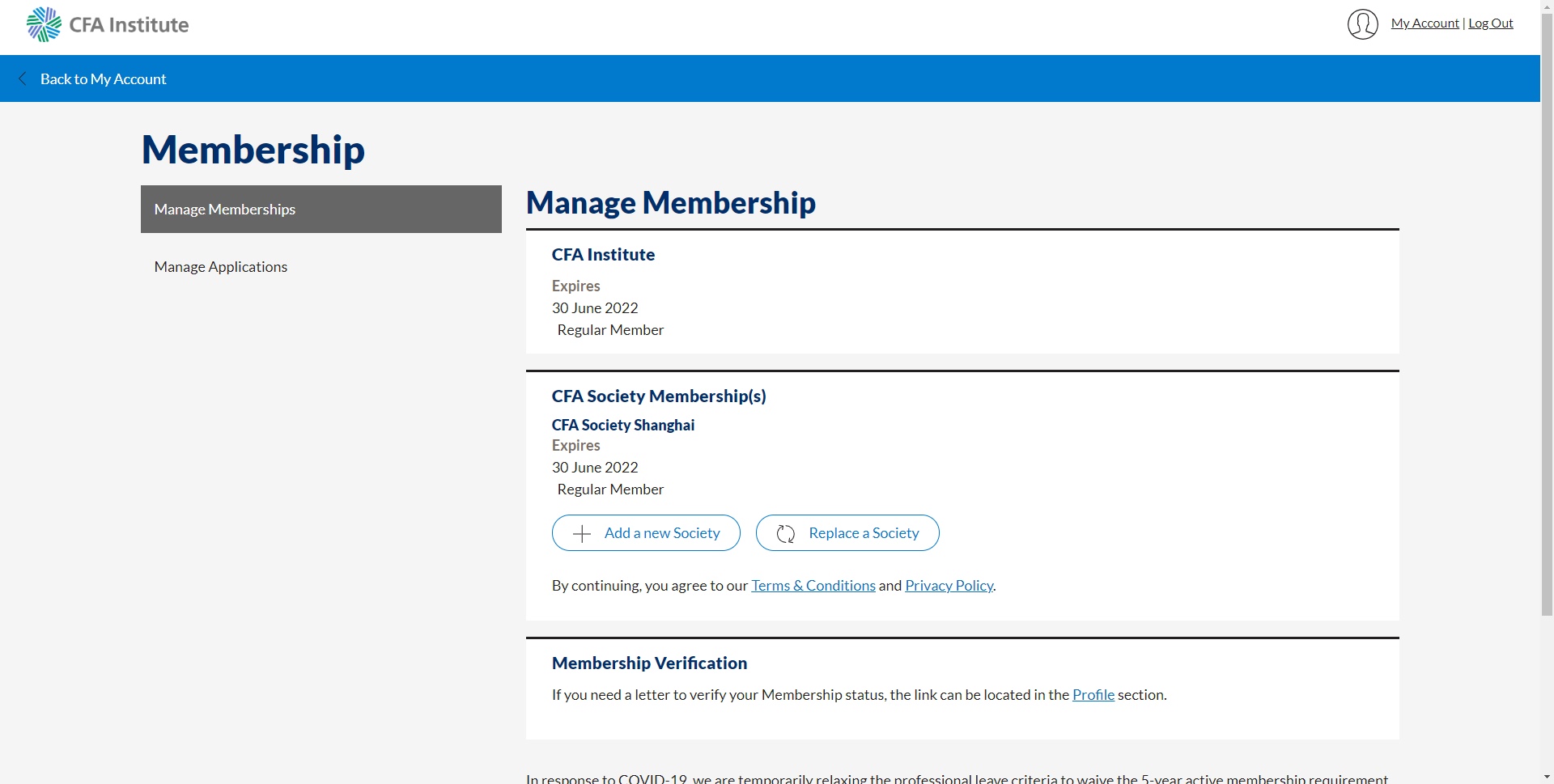
Task: Open the Privacy Policy link
Action: pos(949,586)
